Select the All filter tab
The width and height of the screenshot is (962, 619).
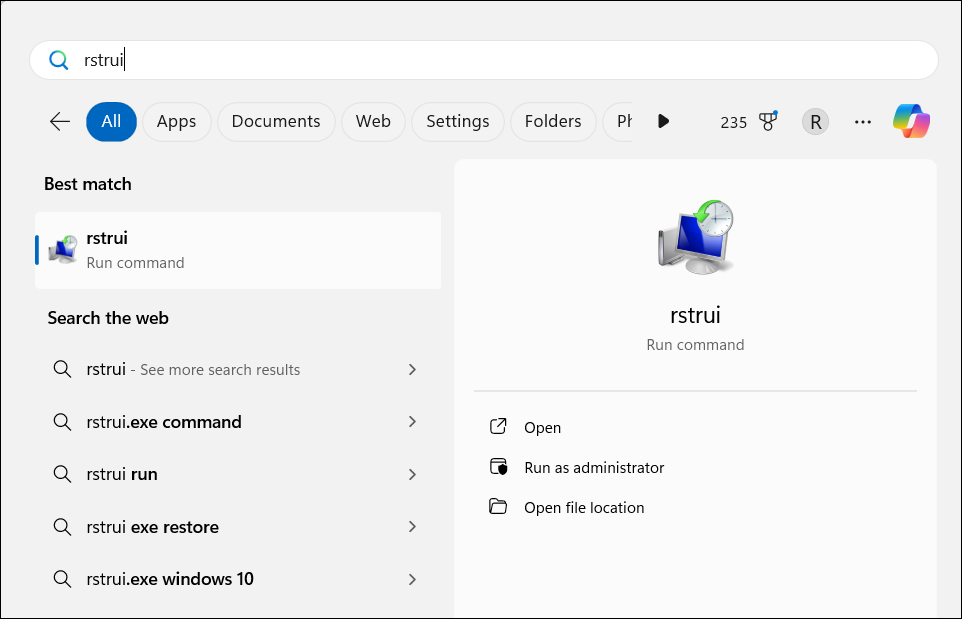[111, 121]
